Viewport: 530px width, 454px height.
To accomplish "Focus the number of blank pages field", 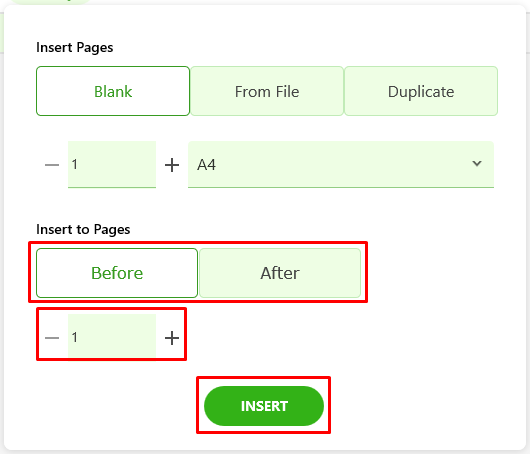I will (x=112, y=164).
